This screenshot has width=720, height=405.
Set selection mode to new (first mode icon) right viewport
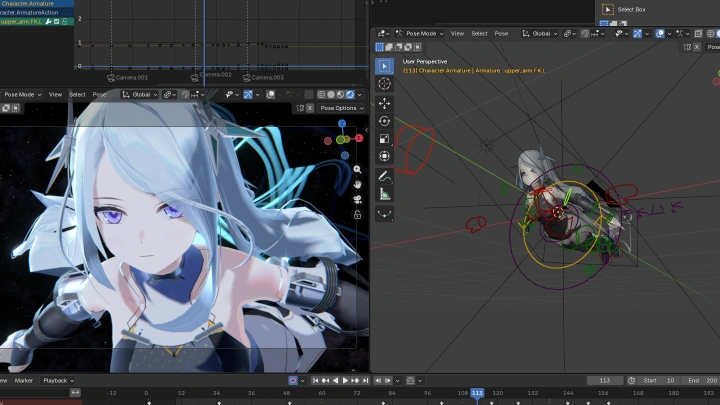(379, 47)
